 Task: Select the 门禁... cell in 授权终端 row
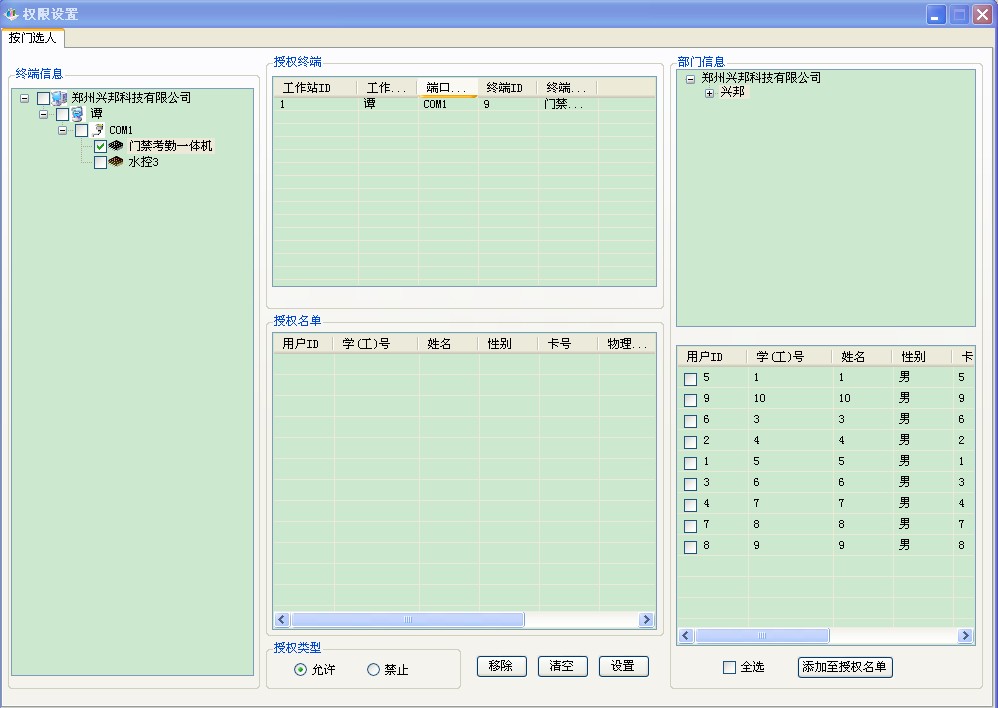[568, 104]
